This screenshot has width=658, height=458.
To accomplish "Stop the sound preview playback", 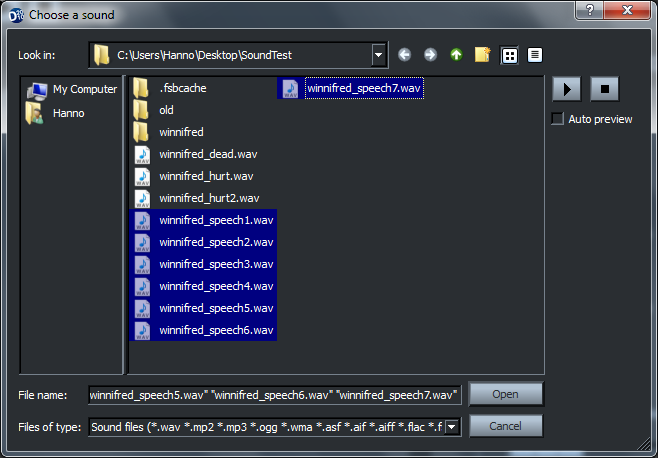I will (604, 88).
